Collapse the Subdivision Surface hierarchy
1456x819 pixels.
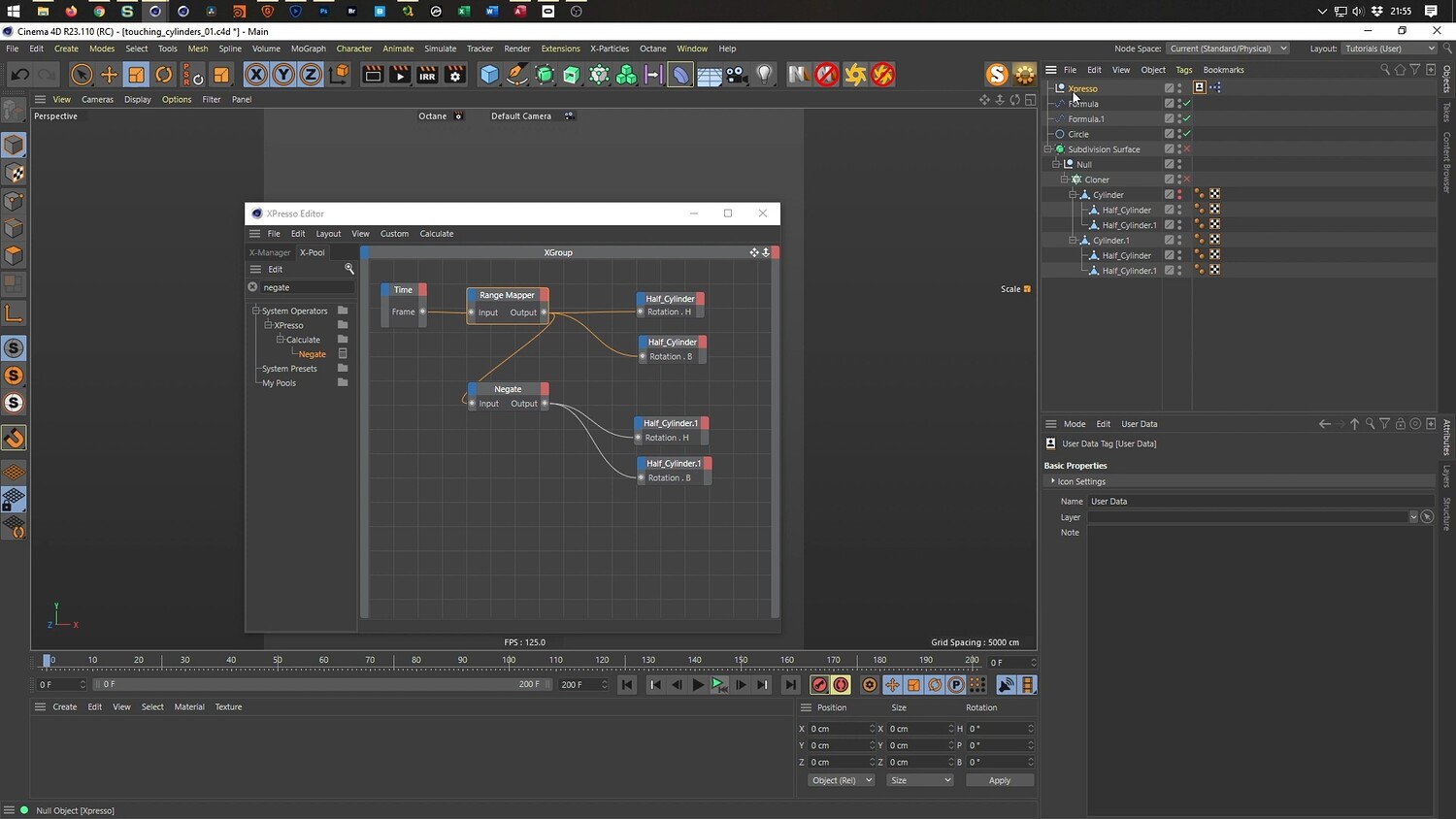1048,149
